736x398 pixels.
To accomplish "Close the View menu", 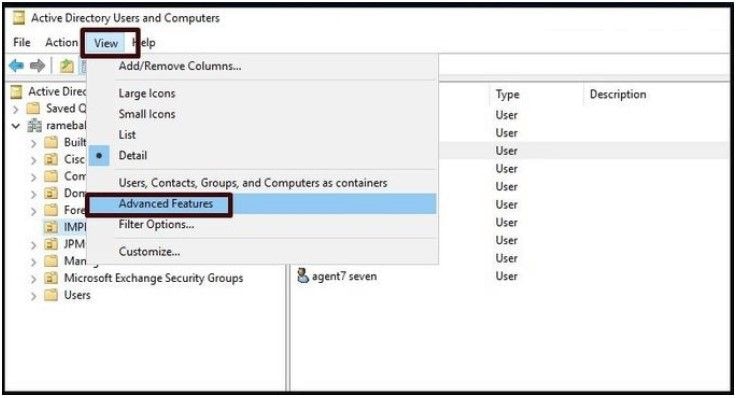I will (106, 43).
